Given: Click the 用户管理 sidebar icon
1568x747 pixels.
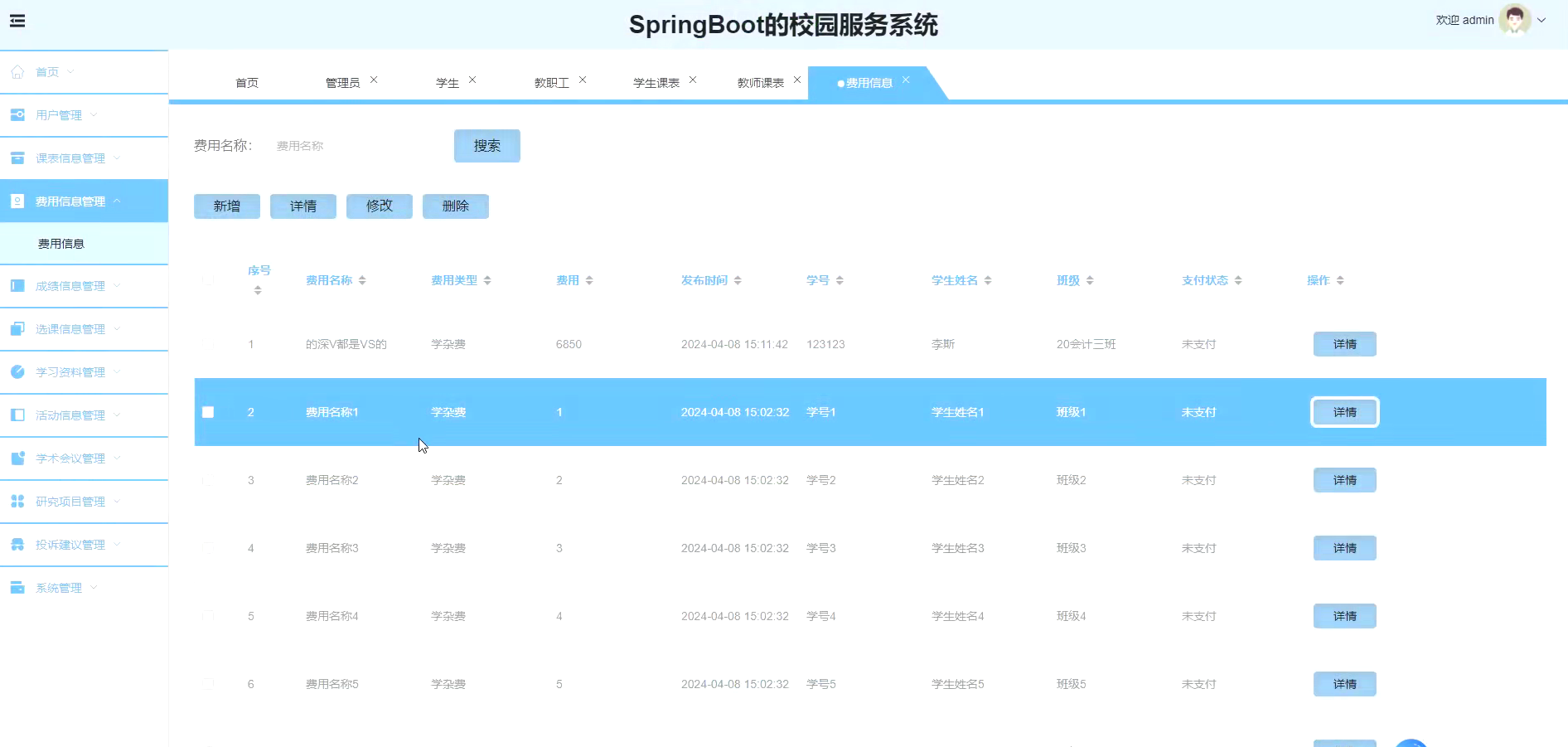Looking at the screenshot, I should pyautogui.click(x=17, y=114).
